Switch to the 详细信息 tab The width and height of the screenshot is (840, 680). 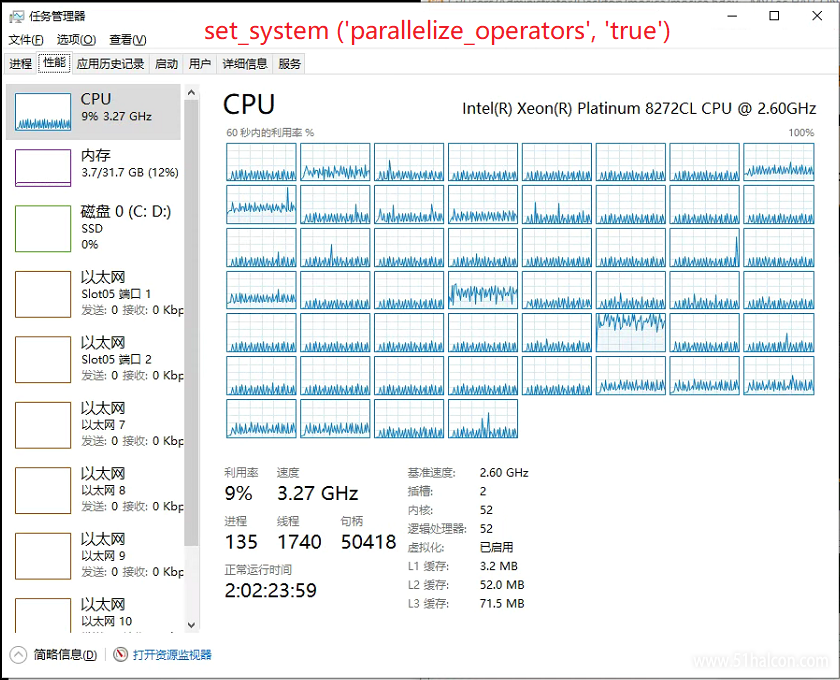pos(245,64)
